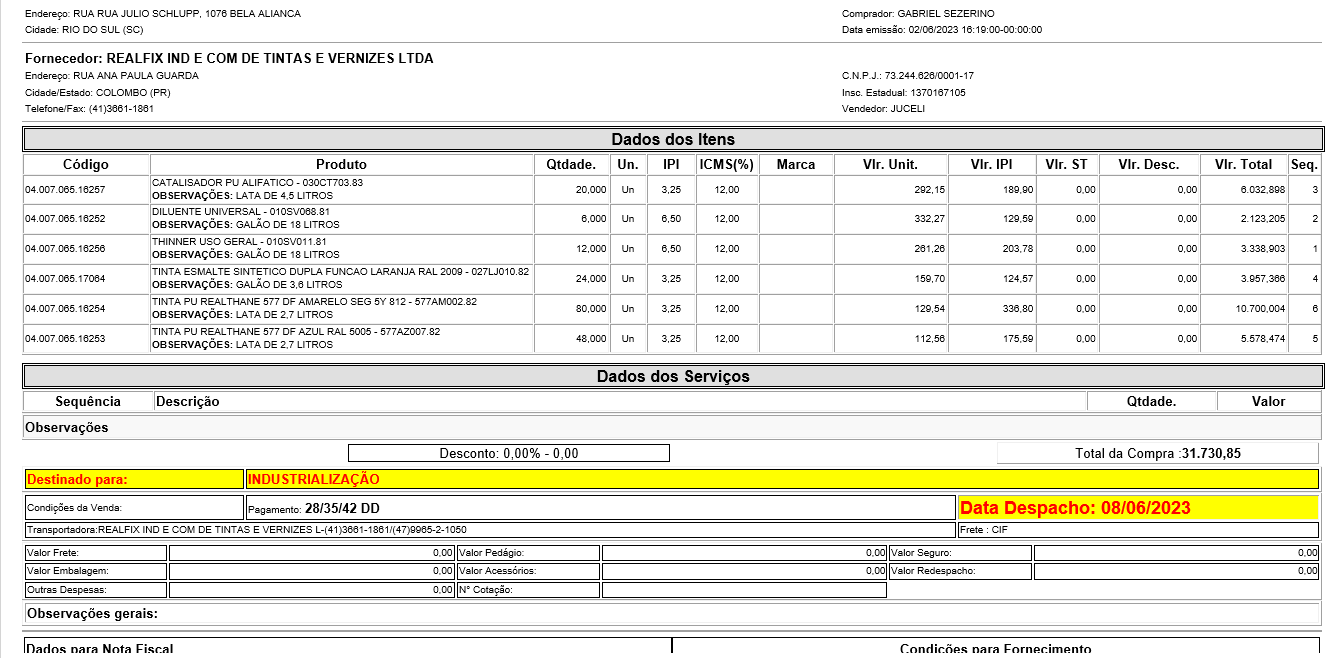The width and height of the screenshot is (1329, 658).
Task: Select the 'Código' column header
Action: click(86, 164)
